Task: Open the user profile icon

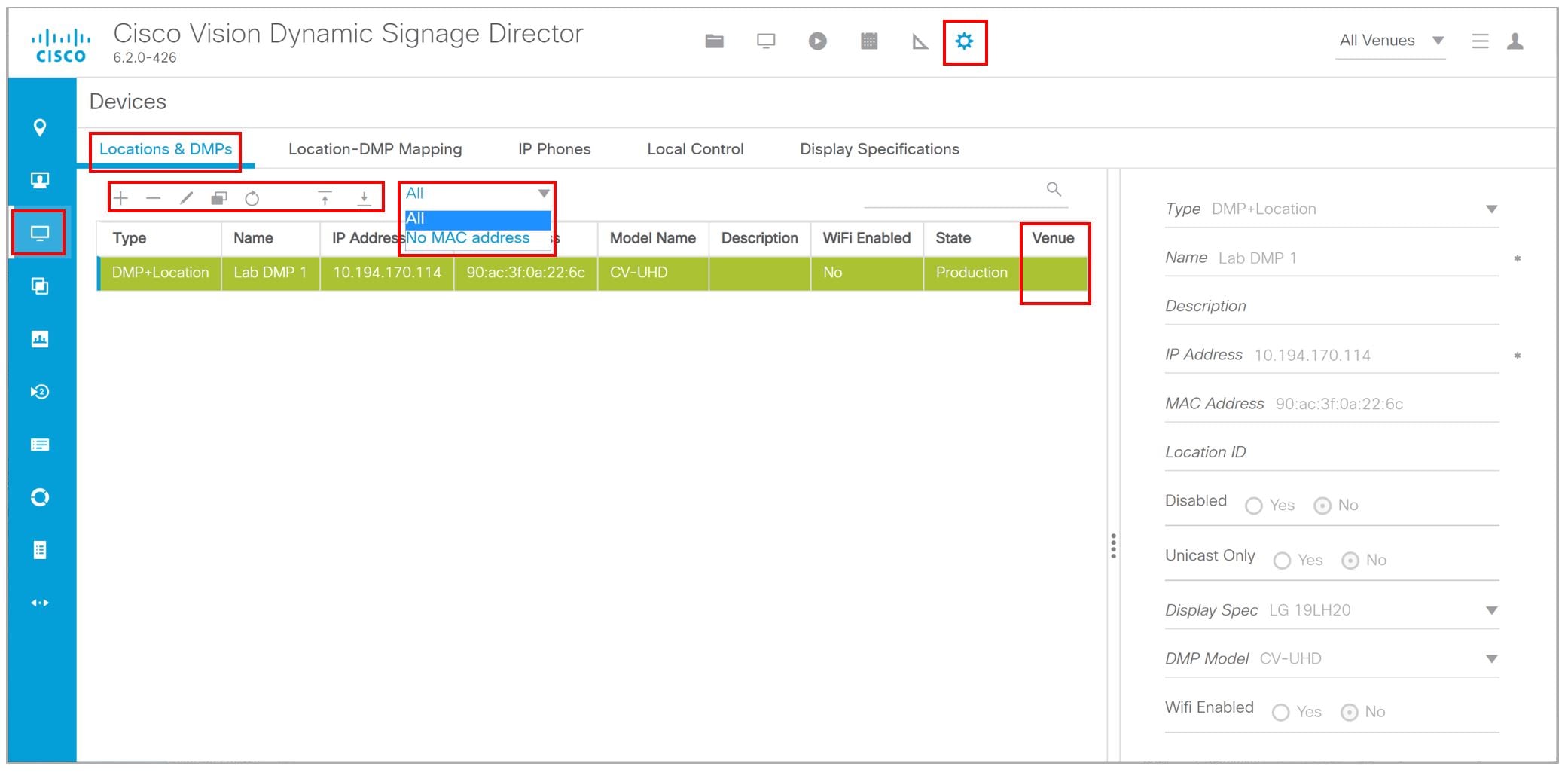Action: click(x=1515, y=41)
